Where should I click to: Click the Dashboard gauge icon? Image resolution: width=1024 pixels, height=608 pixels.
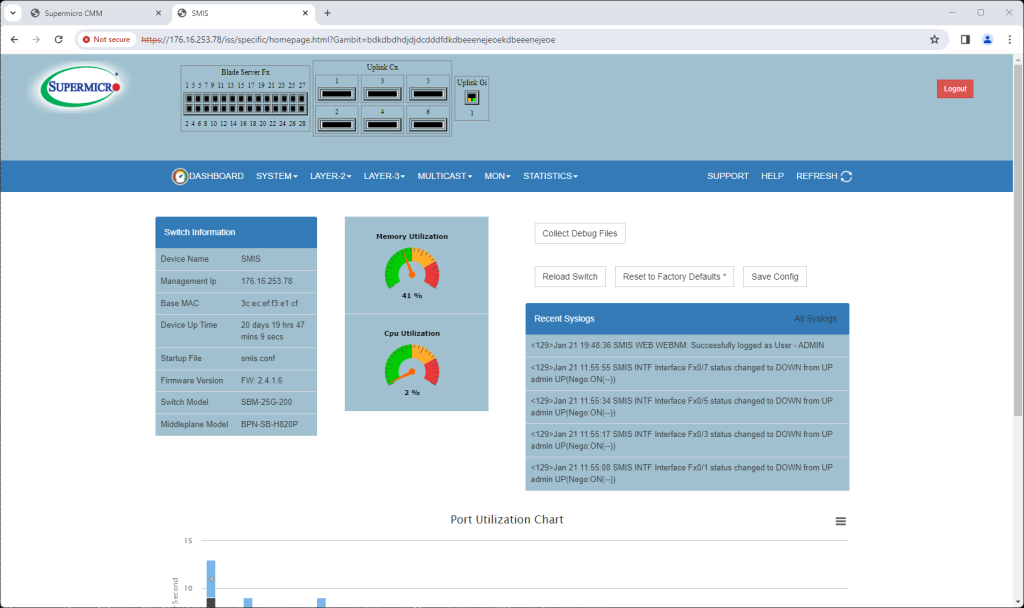[179, 176]
